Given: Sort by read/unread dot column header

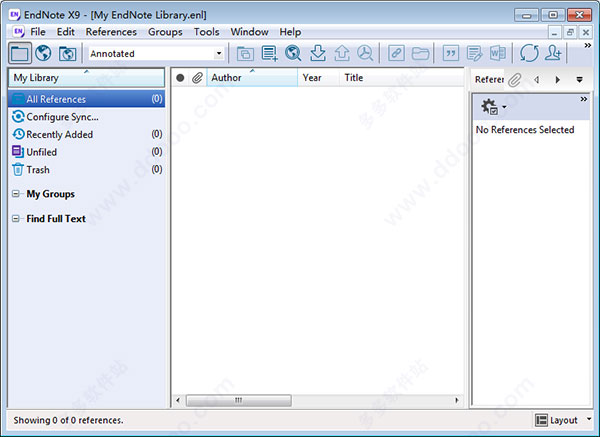Looking at the screenshot, I should [x=180, y=78].
